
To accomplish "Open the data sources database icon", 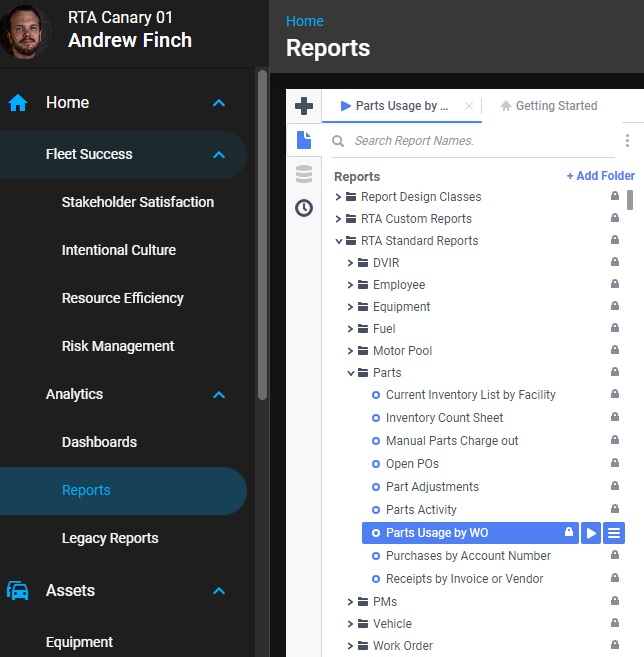I will [x=304, y=175].
